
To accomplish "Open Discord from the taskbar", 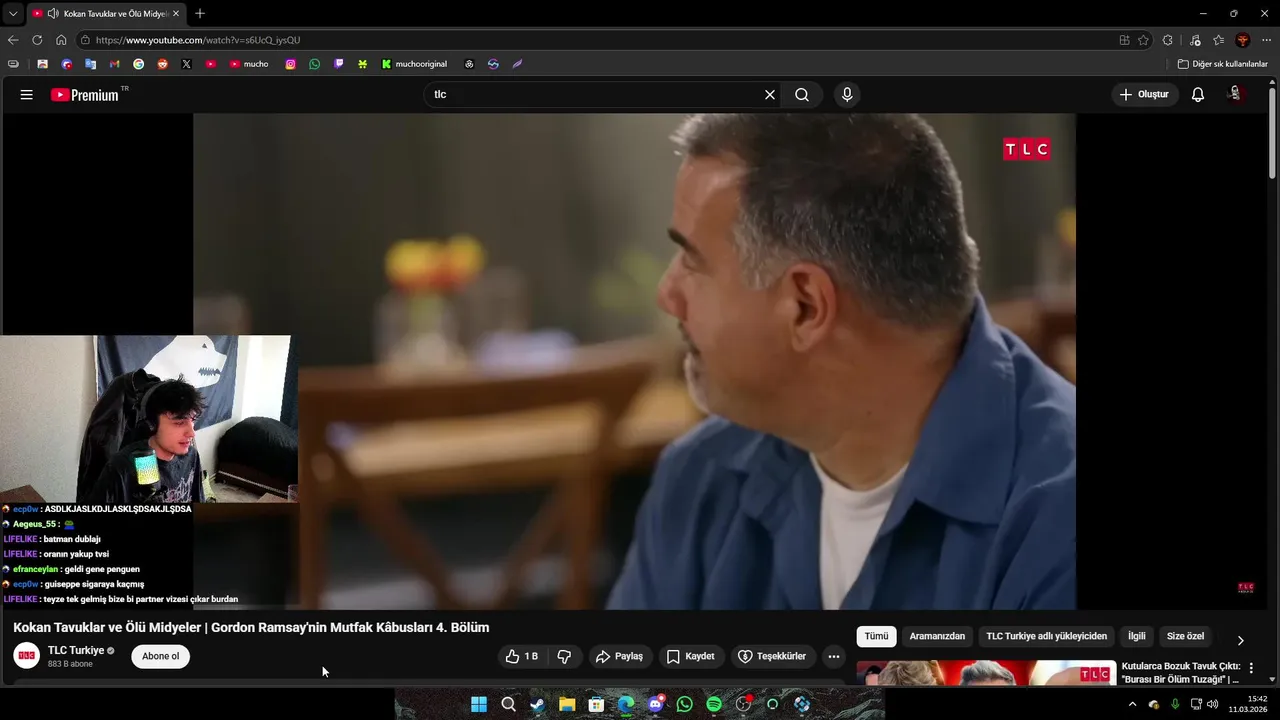I will 655,704.
